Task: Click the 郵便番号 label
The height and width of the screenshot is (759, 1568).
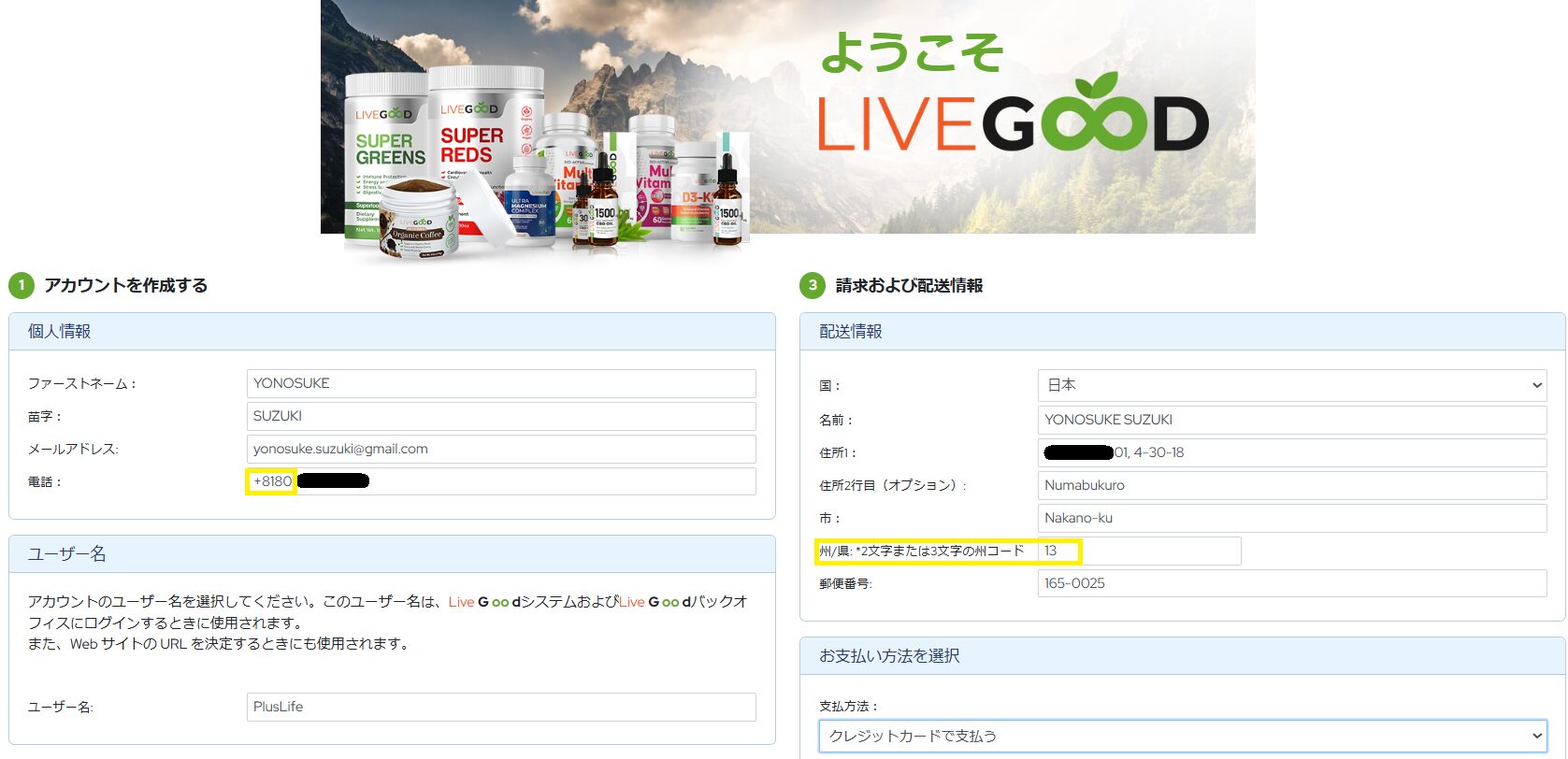Action: [x=845, y=583]
